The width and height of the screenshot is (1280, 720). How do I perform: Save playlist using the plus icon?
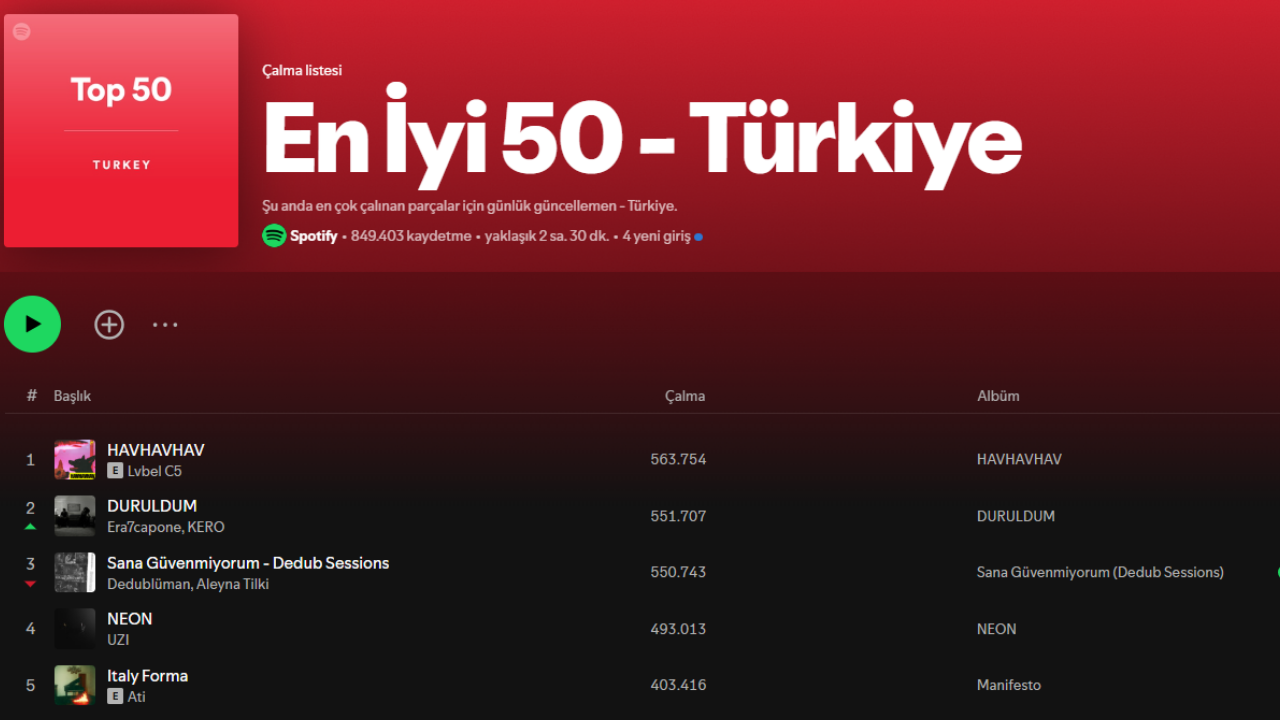[x=109, y=324]
